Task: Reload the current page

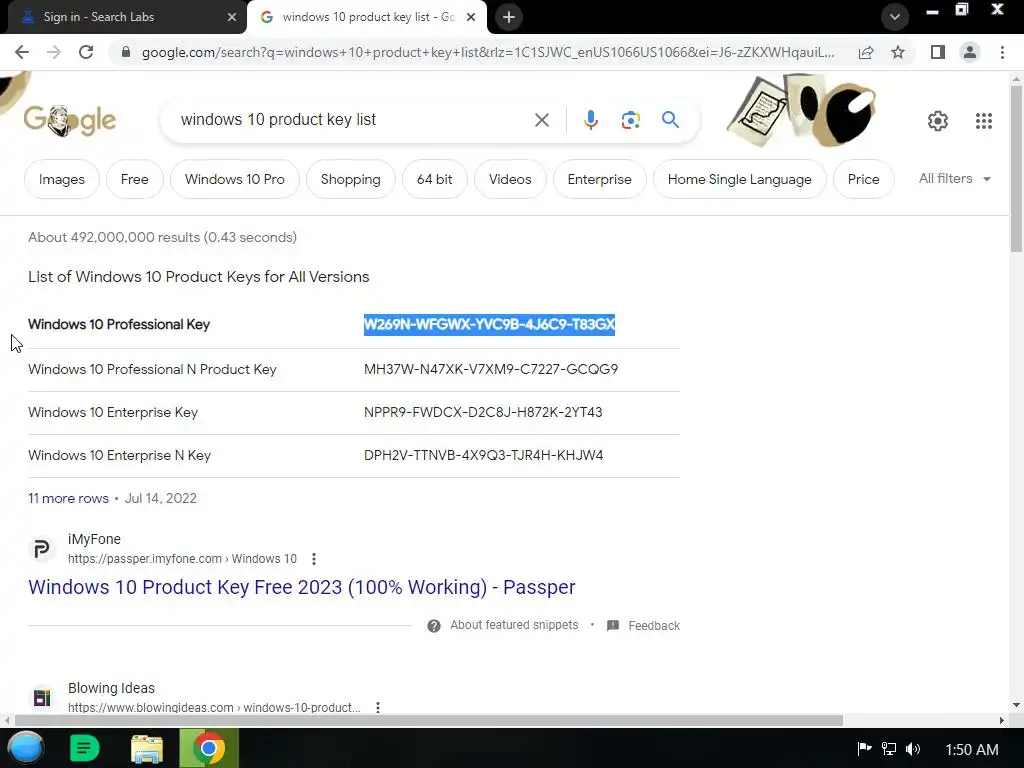Action: [x=86, y=52]
